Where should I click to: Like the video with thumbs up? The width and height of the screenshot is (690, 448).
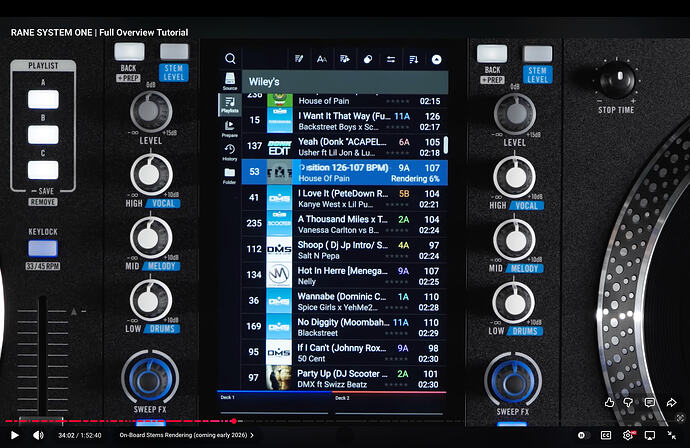click(x=609, y=402)
